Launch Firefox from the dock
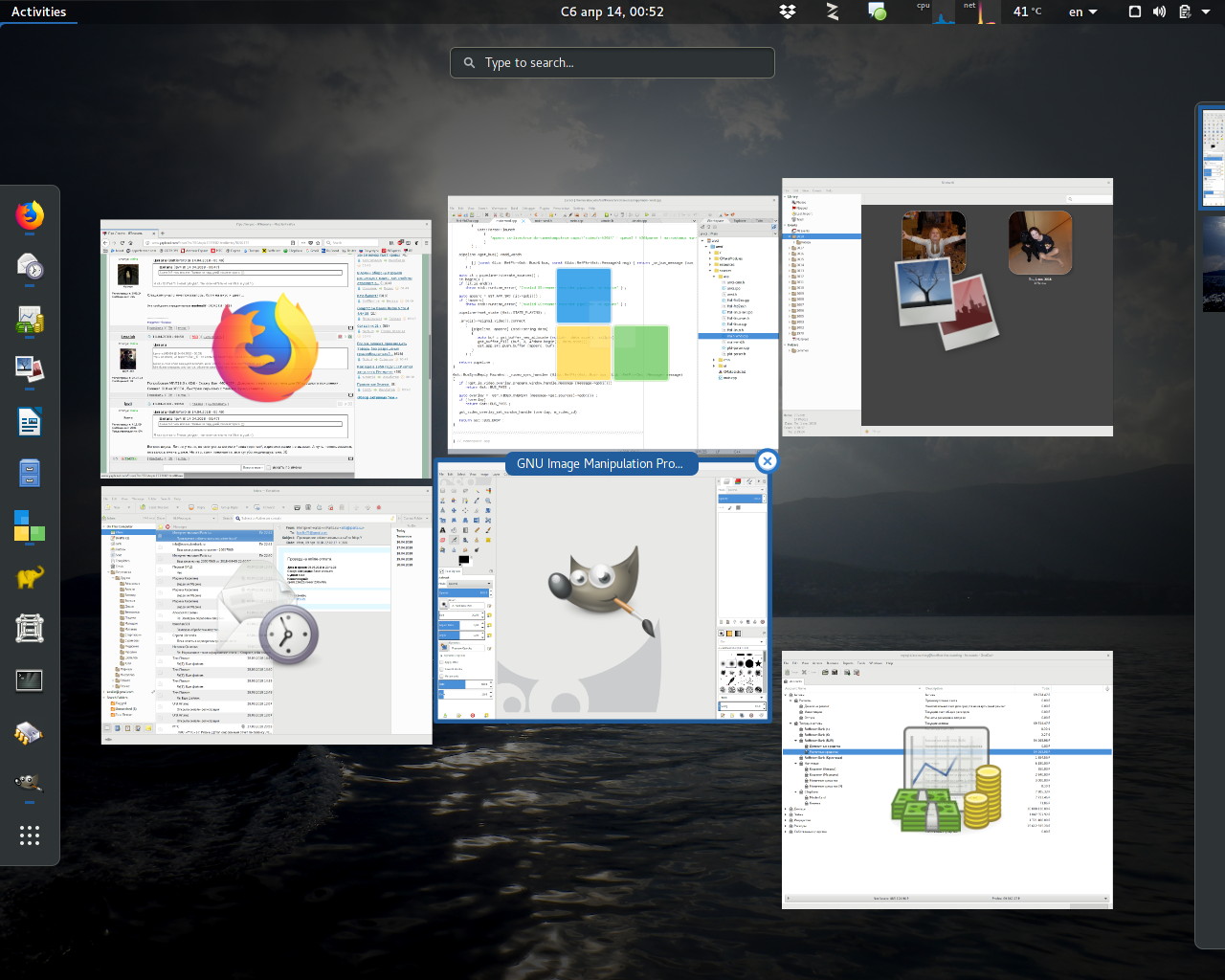Screen dimensions: 1225x980 [x=30, y=215]
